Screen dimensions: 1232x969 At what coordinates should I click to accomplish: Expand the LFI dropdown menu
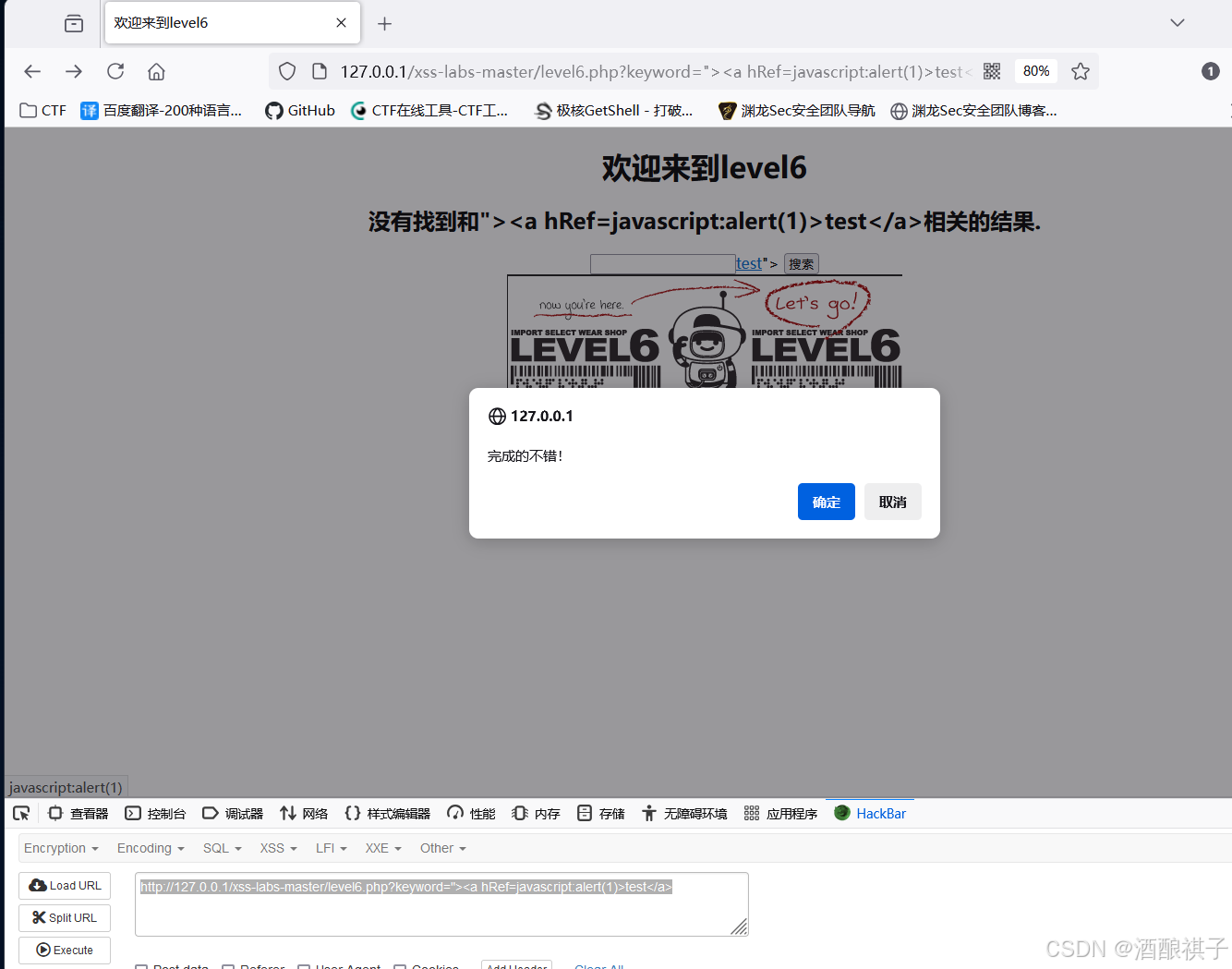point(332,848)
